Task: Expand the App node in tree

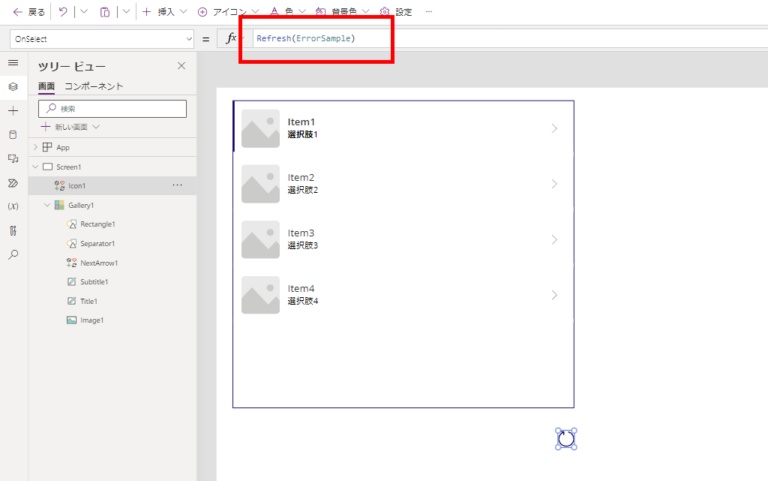Action: [35, 147]
